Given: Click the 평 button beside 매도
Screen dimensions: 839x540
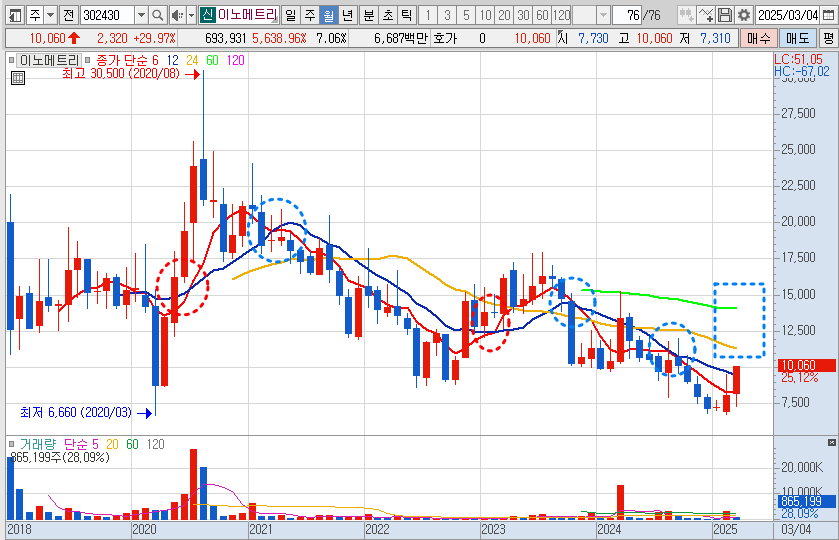Looking at the screenshot, I should (828, 39).
